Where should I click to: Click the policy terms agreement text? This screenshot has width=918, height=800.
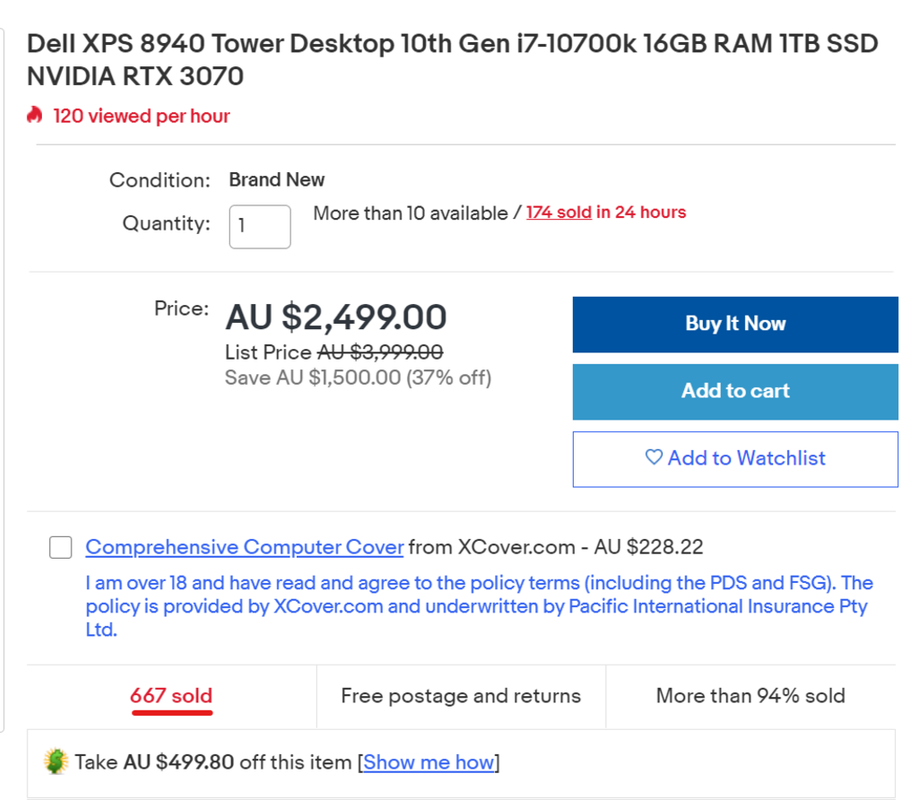(479, 606)
